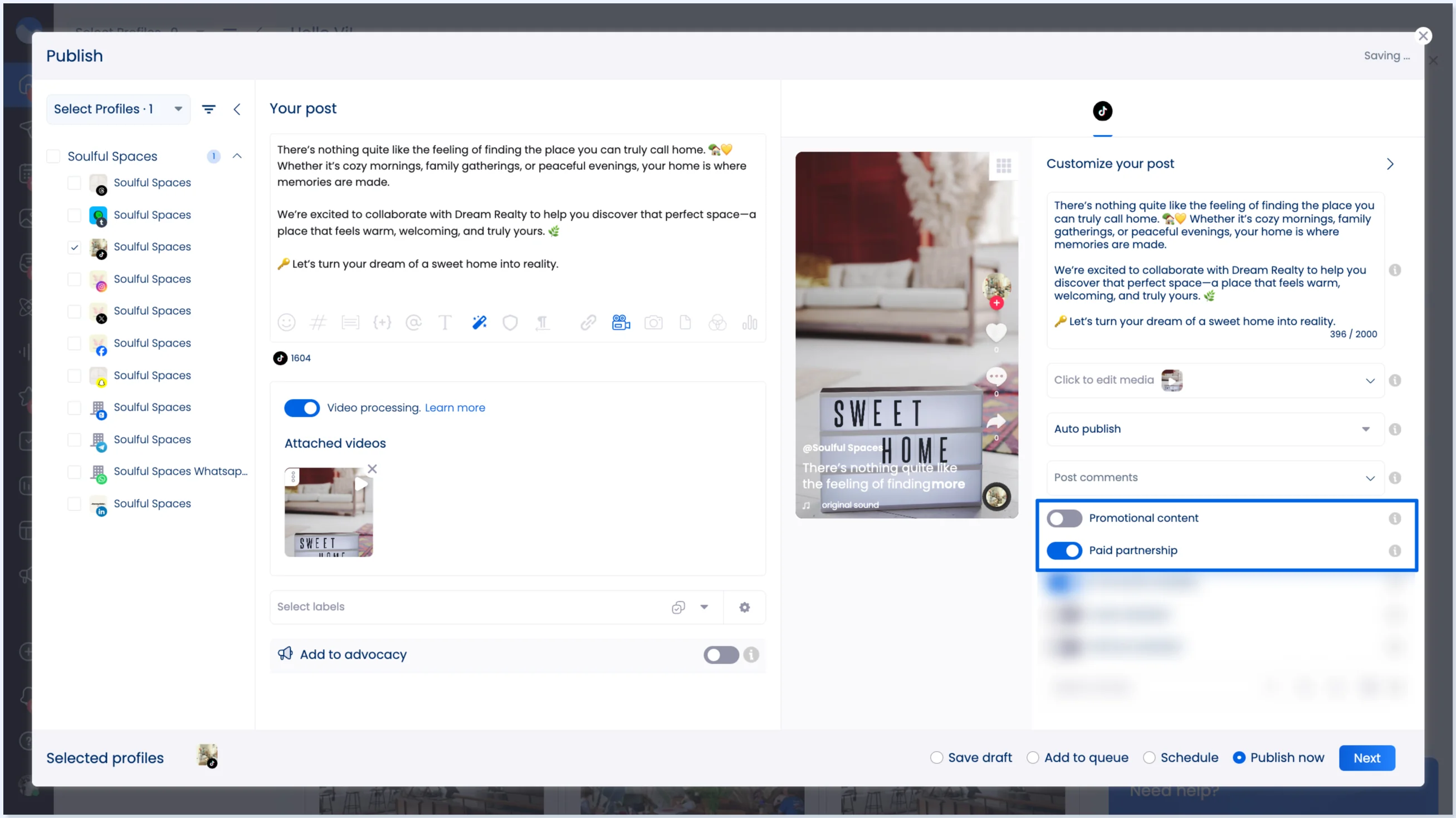Open the Select labels dropdown arrow

point(703,607)
